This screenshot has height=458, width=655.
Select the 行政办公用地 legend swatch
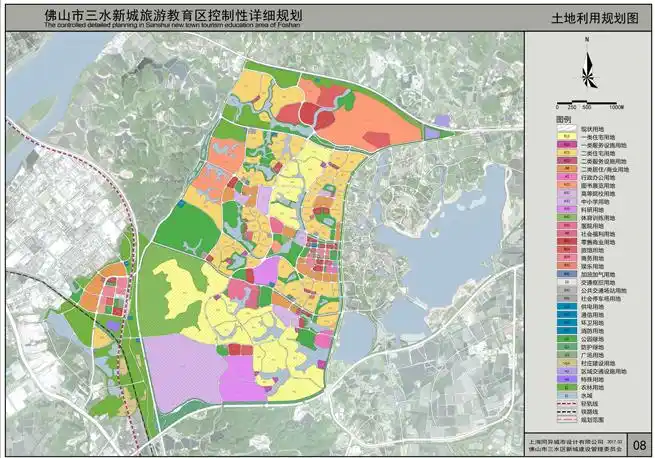pyautogui.click(x=565, y=178)
